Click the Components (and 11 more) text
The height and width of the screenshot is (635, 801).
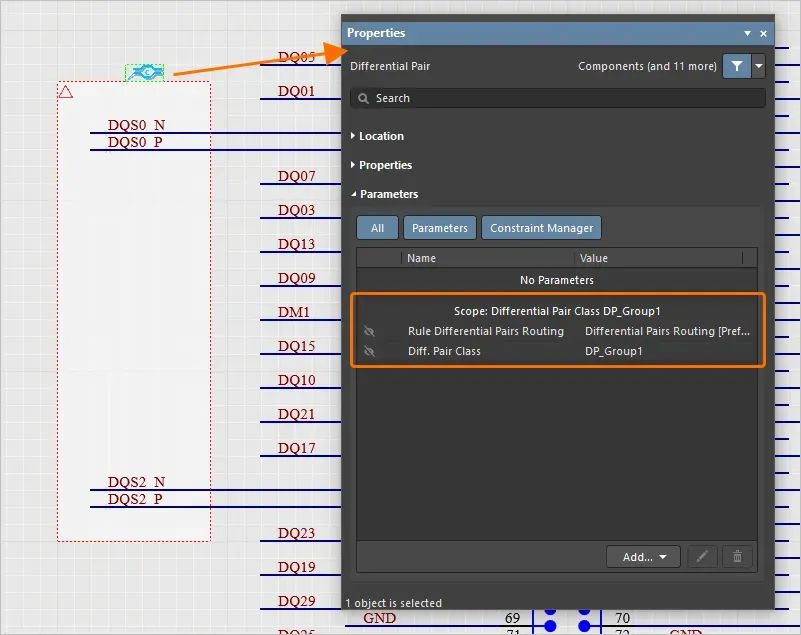647,66
